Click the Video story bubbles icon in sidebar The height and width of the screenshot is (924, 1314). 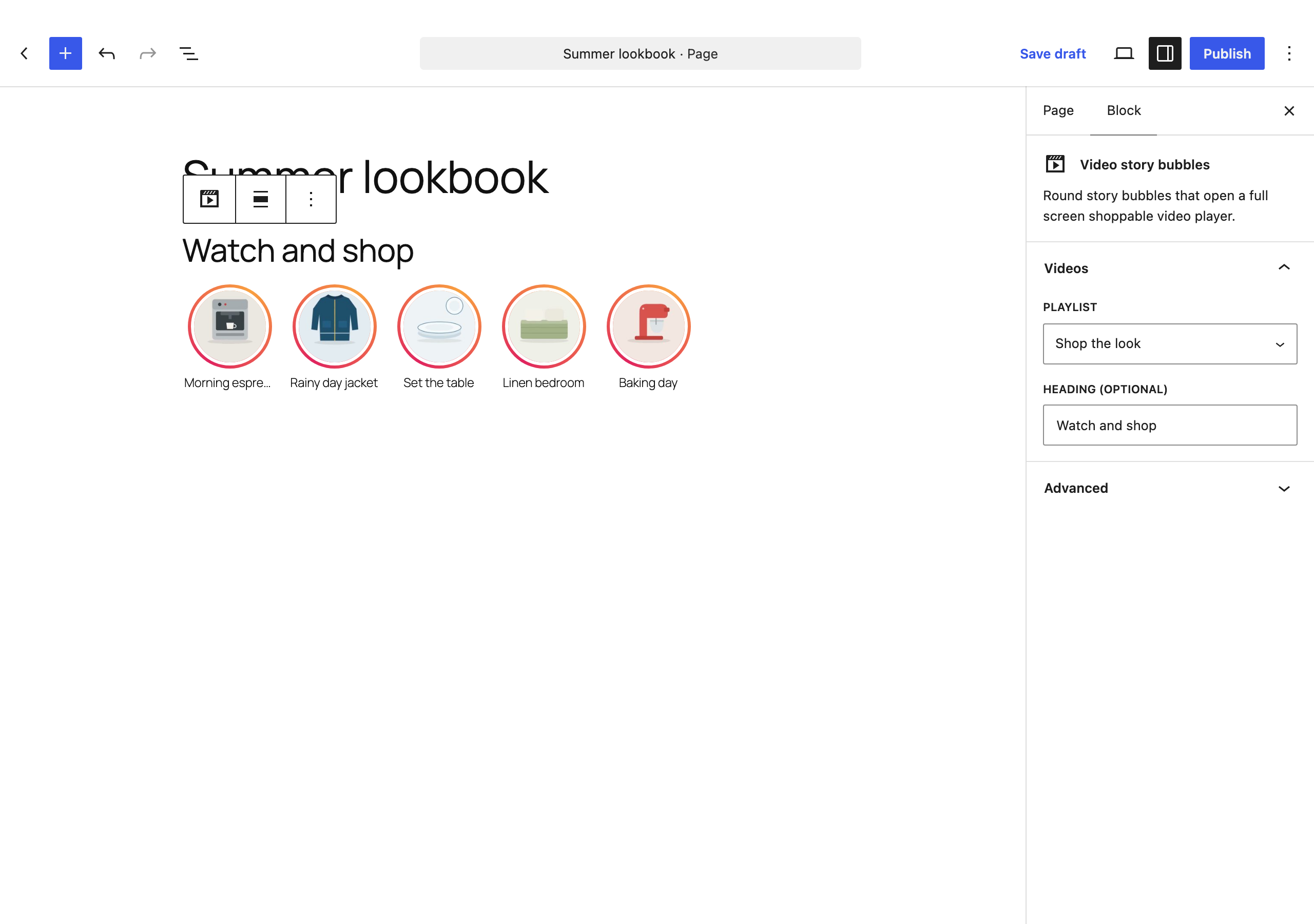(x=1055, y=164)
